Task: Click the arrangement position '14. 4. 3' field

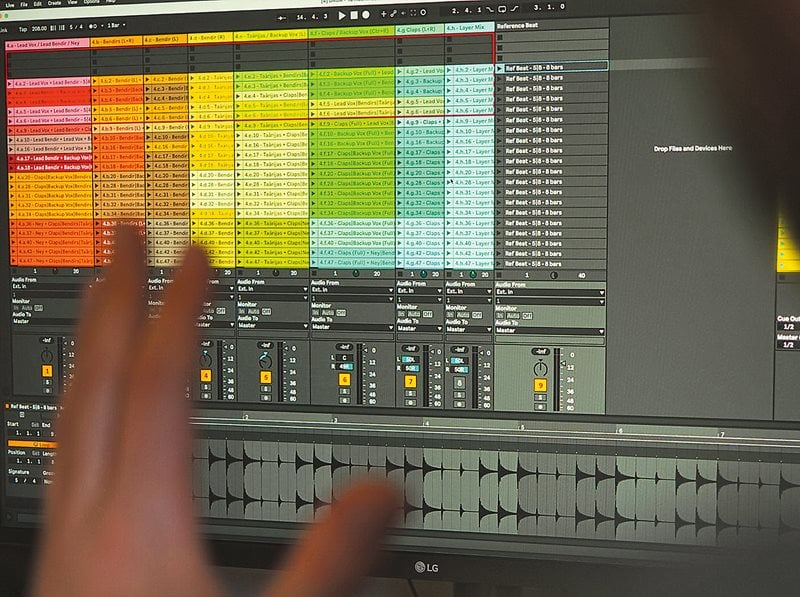Action: tap(312, 17)
